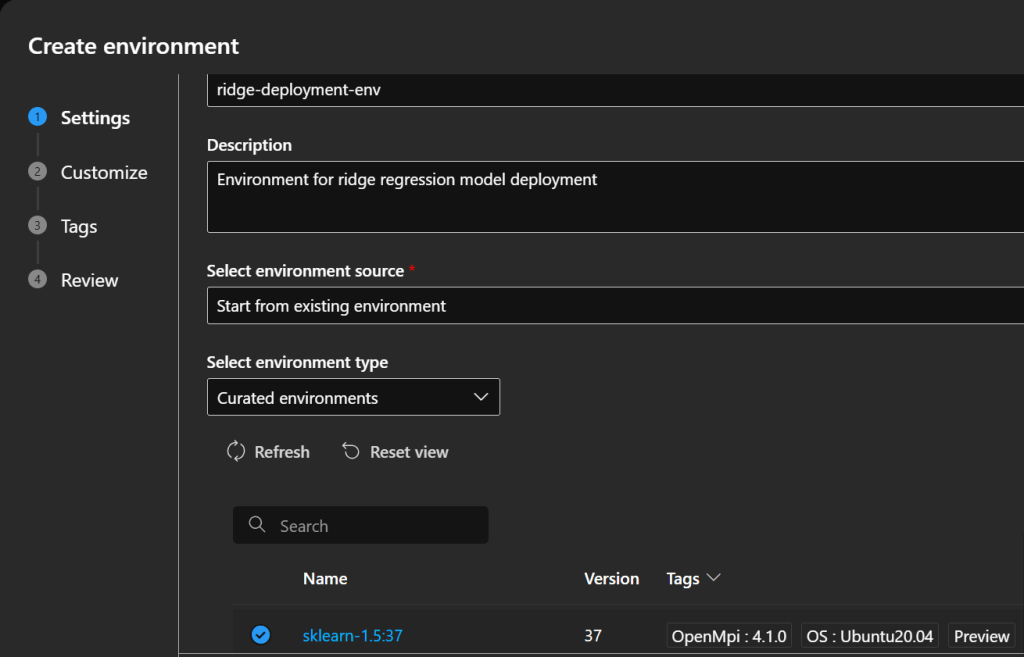Open the sklearn-1.5:37 environment link

(x=352, y=635)
